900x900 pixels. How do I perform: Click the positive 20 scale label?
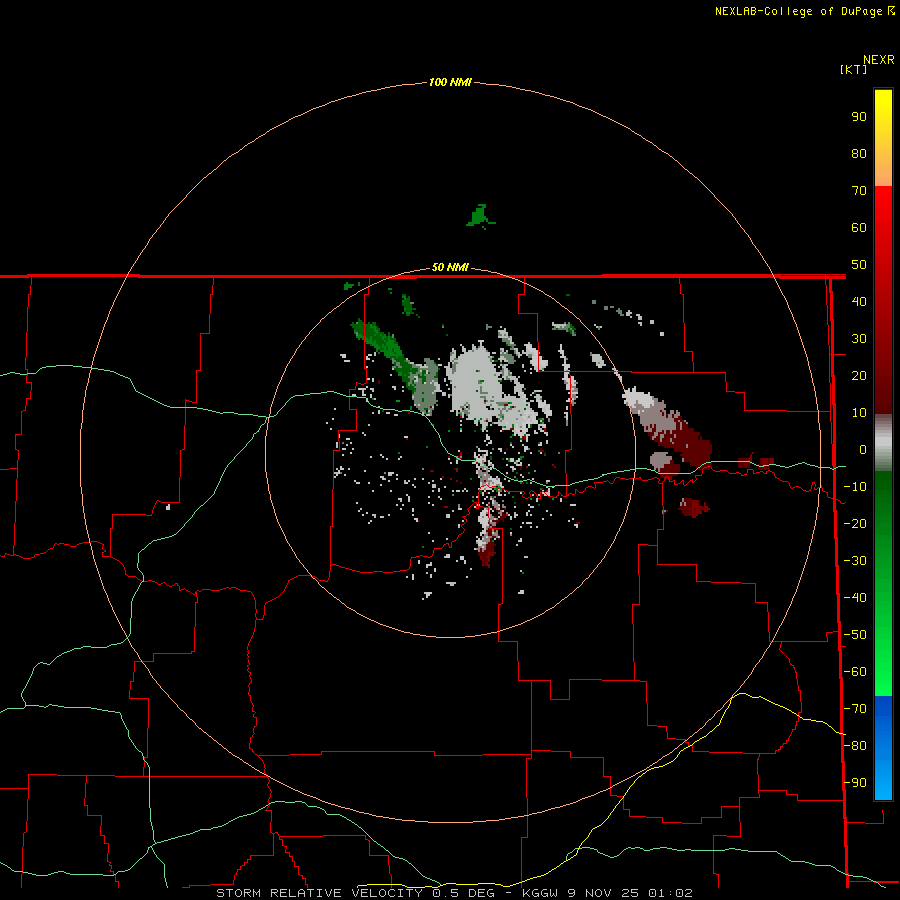859,375
